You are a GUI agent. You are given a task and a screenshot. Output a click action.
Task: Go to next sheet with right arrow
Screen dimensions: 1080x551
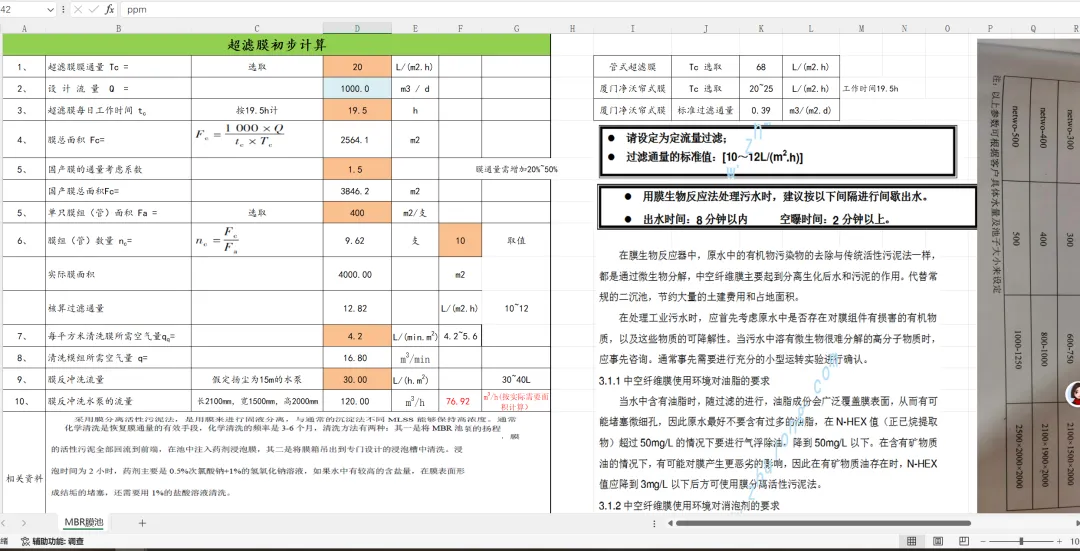pyautogui.click(x=24, y=523)
